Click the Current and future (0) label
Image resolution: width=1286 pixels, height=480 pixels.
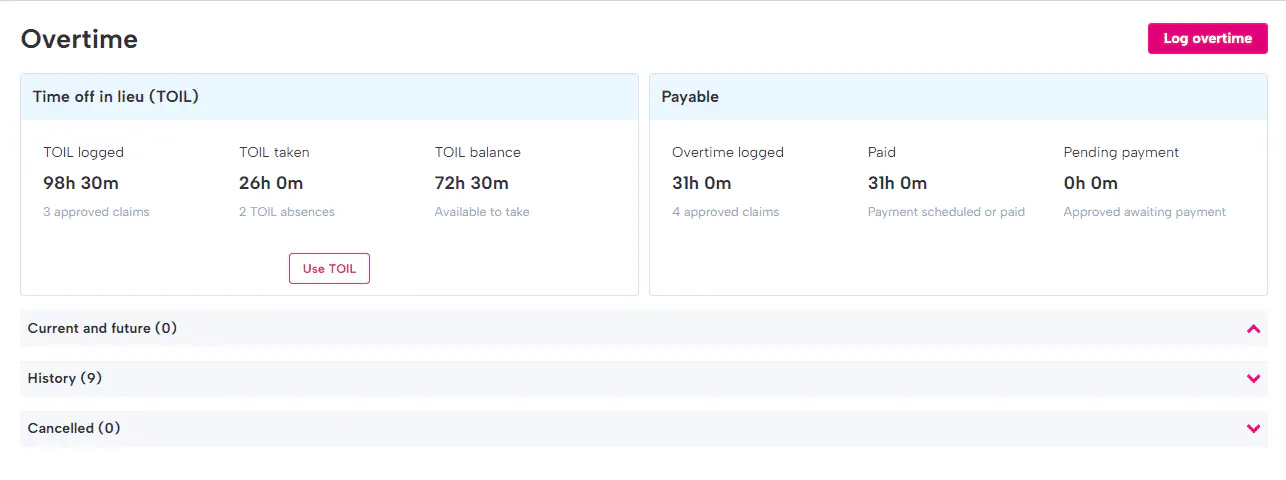tap(102, 328)
